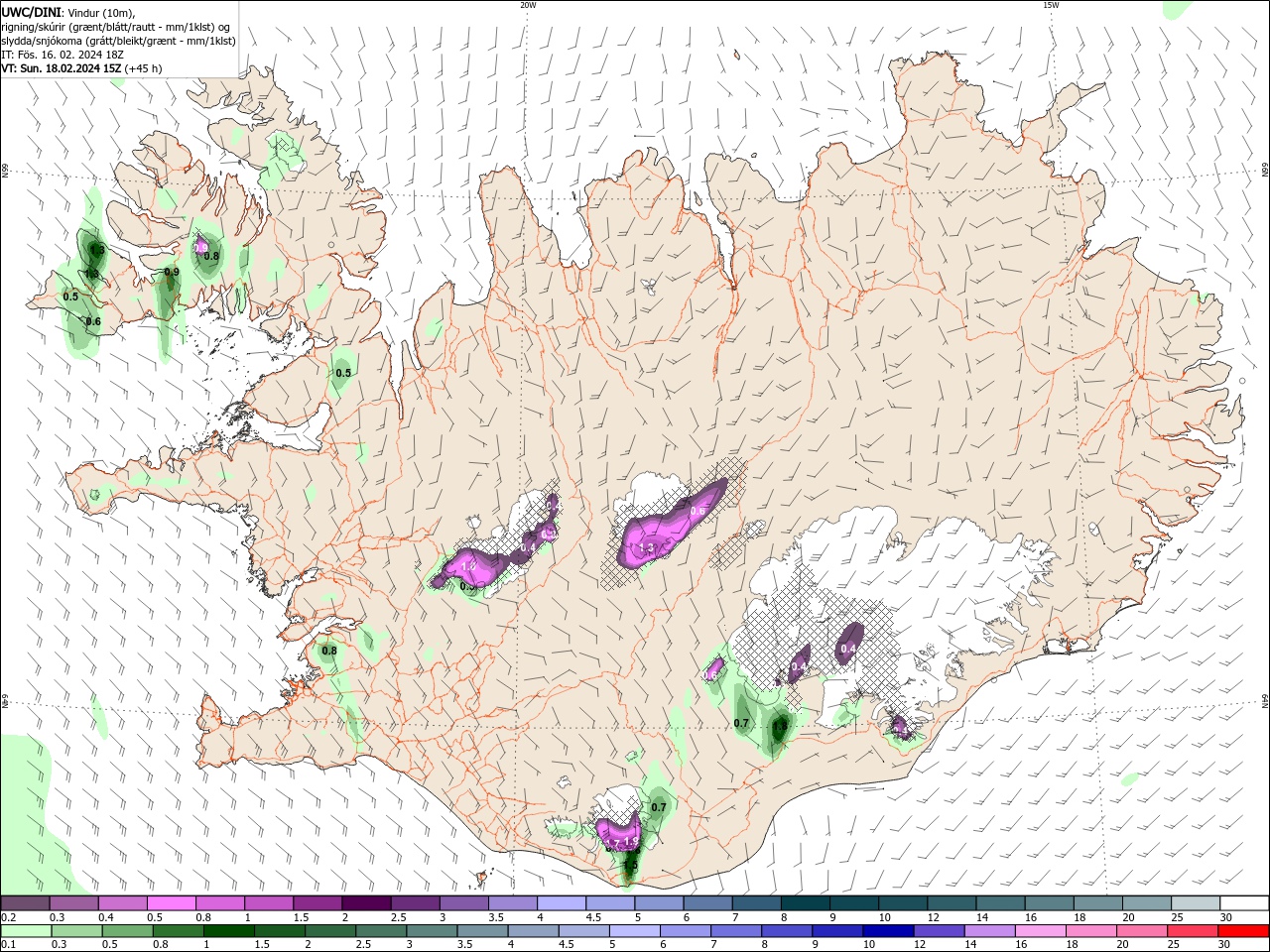Select the light gray 25 swatch in upper scale

tap(1195, 903)
